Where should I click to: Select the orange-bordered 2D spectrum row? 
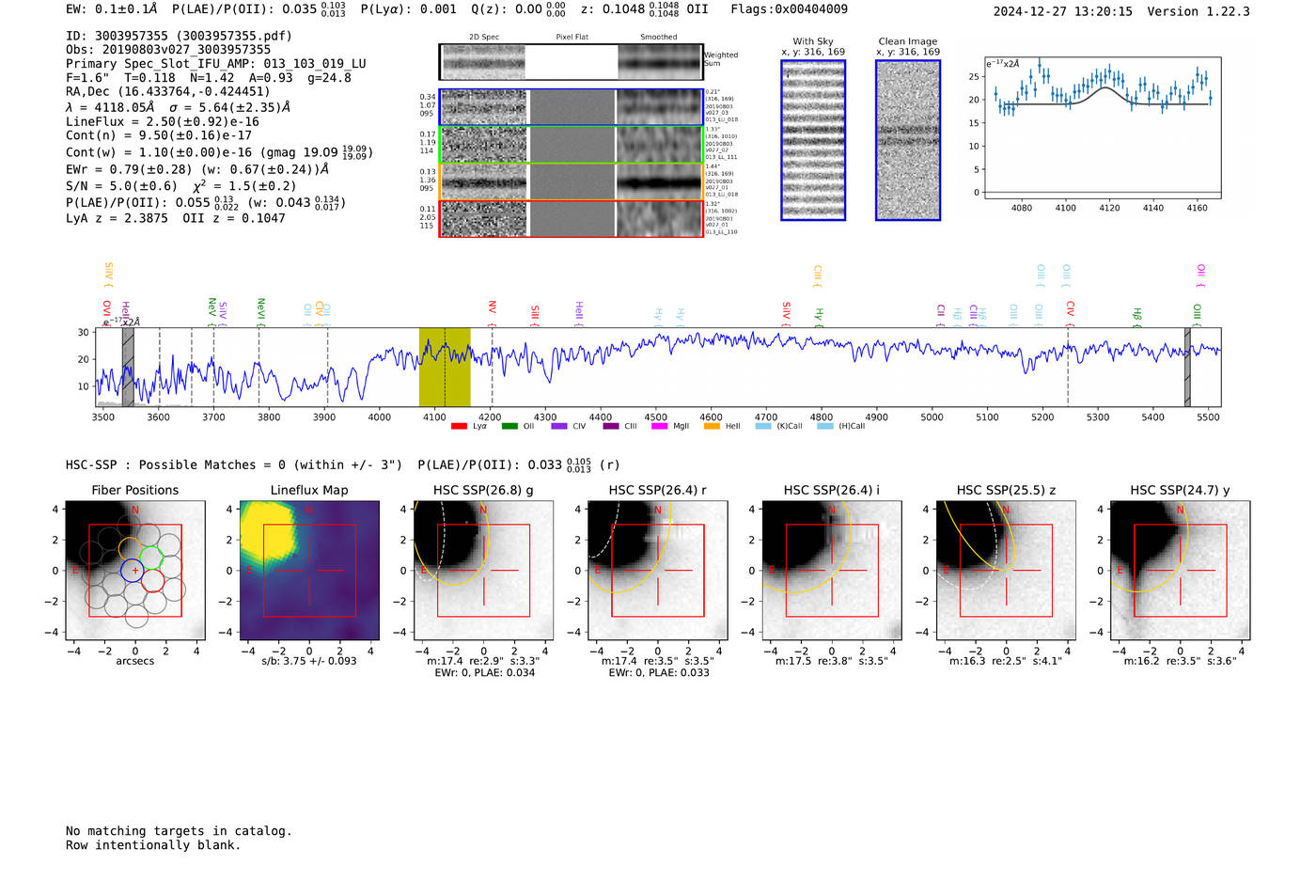pyautogui.click(x=571, y=181)
